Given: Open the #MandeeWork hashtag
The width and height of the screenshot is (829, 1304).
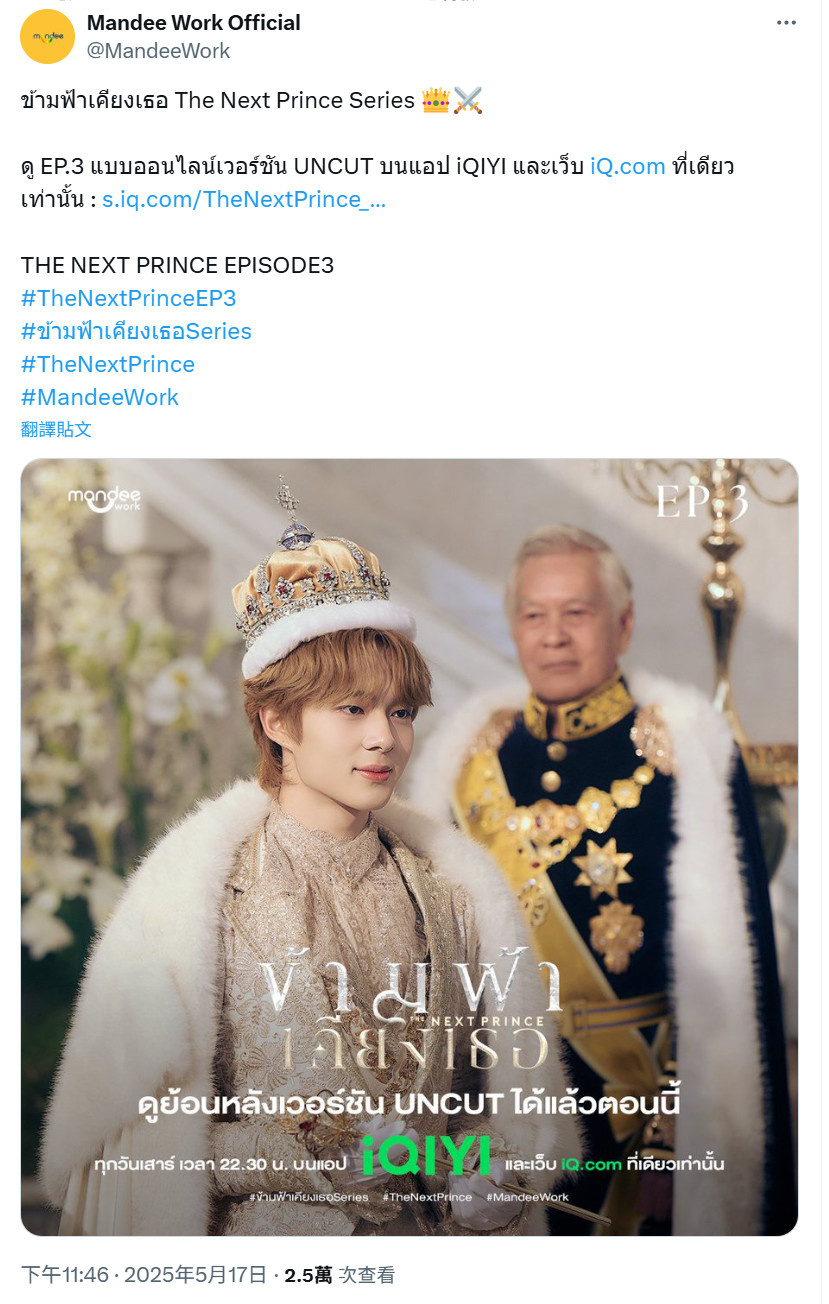Looking at the screenshot, I should point(100,397).
